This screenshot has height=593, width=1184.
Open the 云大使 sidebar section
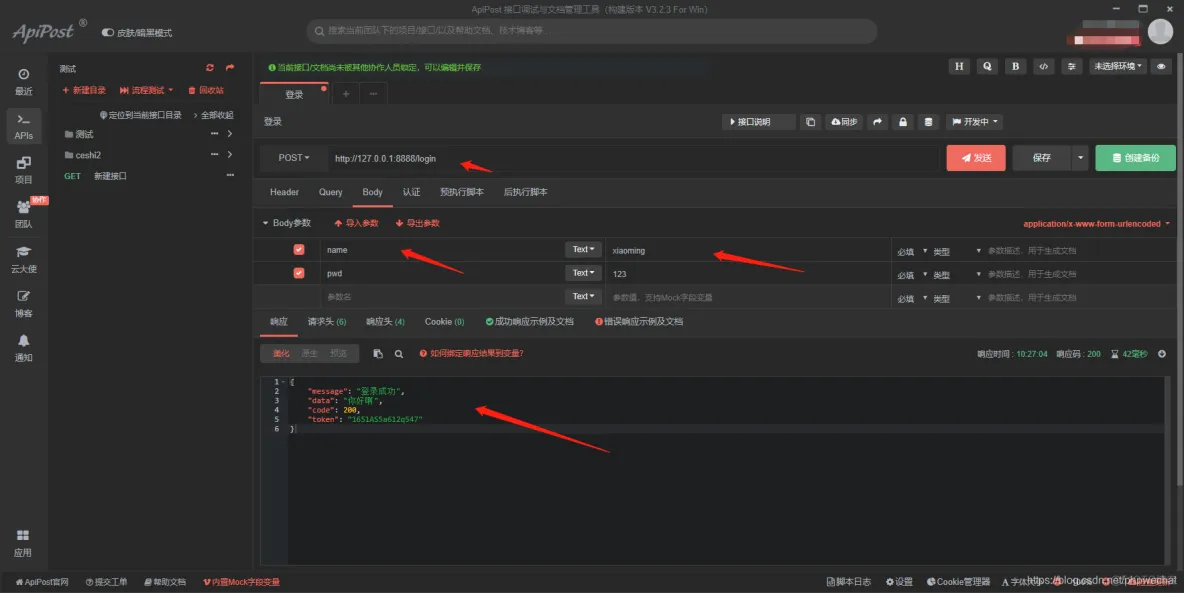tap(23, 259)
